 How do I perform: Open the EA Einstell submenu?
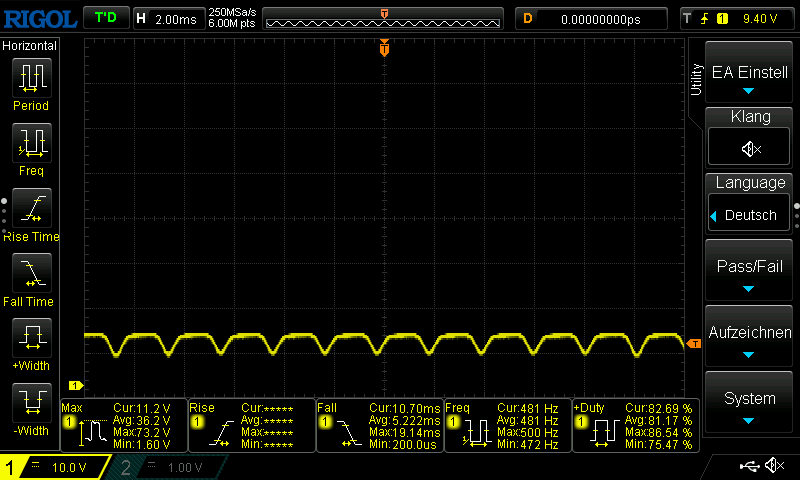(x=749, y=72)
